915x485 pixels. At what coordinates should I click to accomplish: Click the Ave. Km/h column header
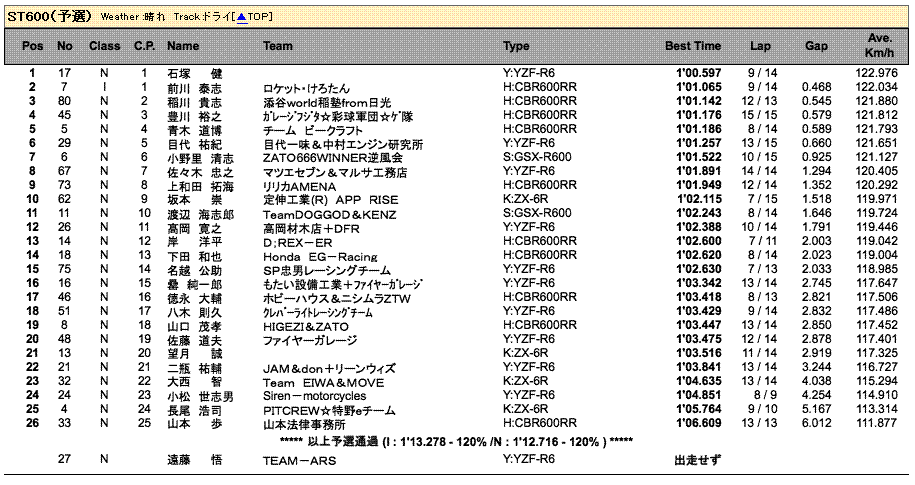coord(879,45)
